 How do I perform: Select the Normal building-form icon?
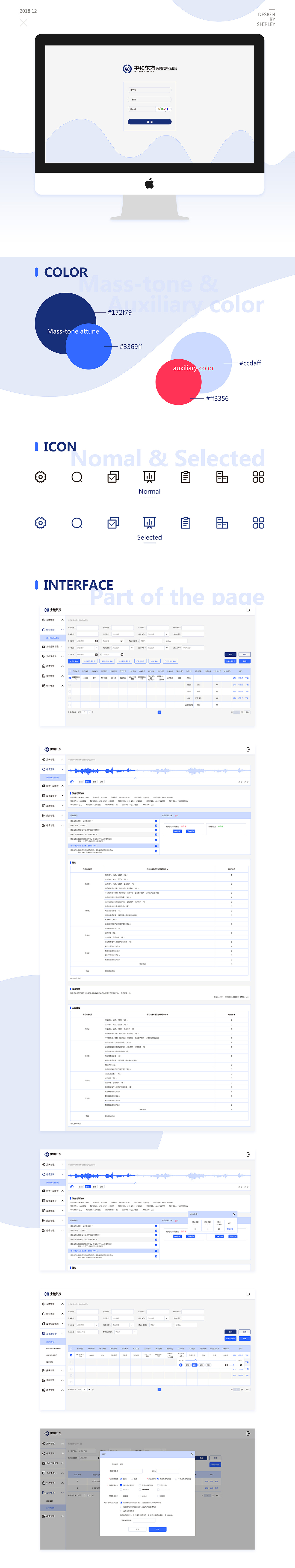point(222,477)
